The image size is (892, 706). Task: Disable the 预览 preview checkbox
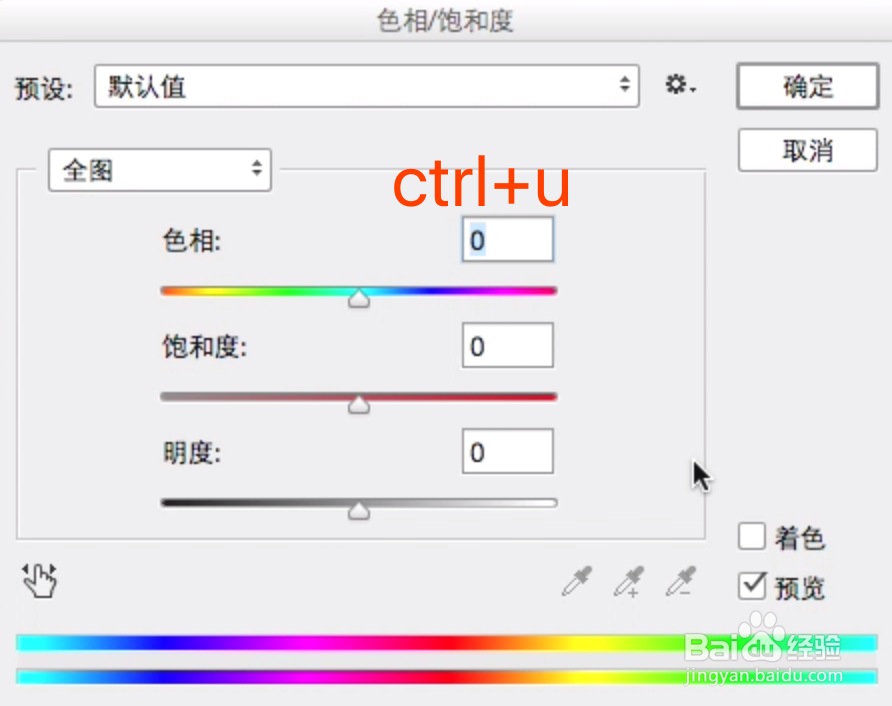coord(752,586)
